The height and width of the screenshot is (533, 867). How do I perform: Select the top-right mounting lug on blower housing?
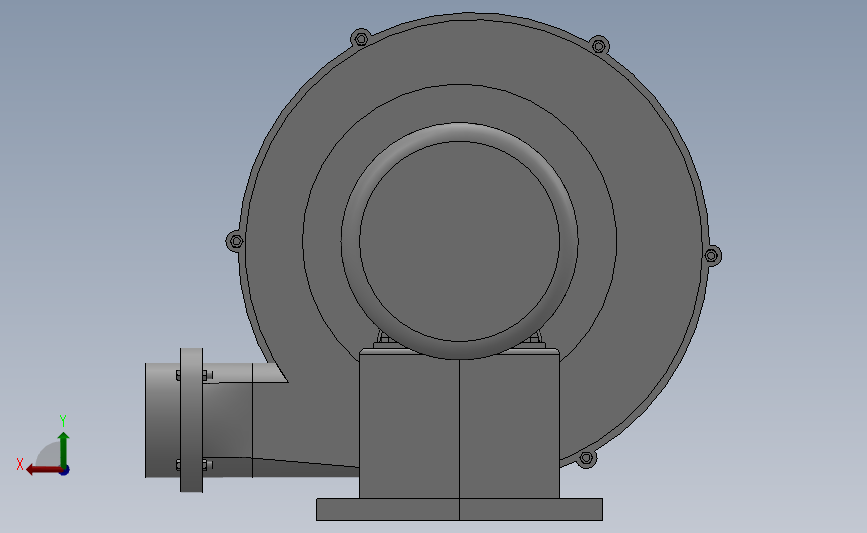(x=598, y=45)
